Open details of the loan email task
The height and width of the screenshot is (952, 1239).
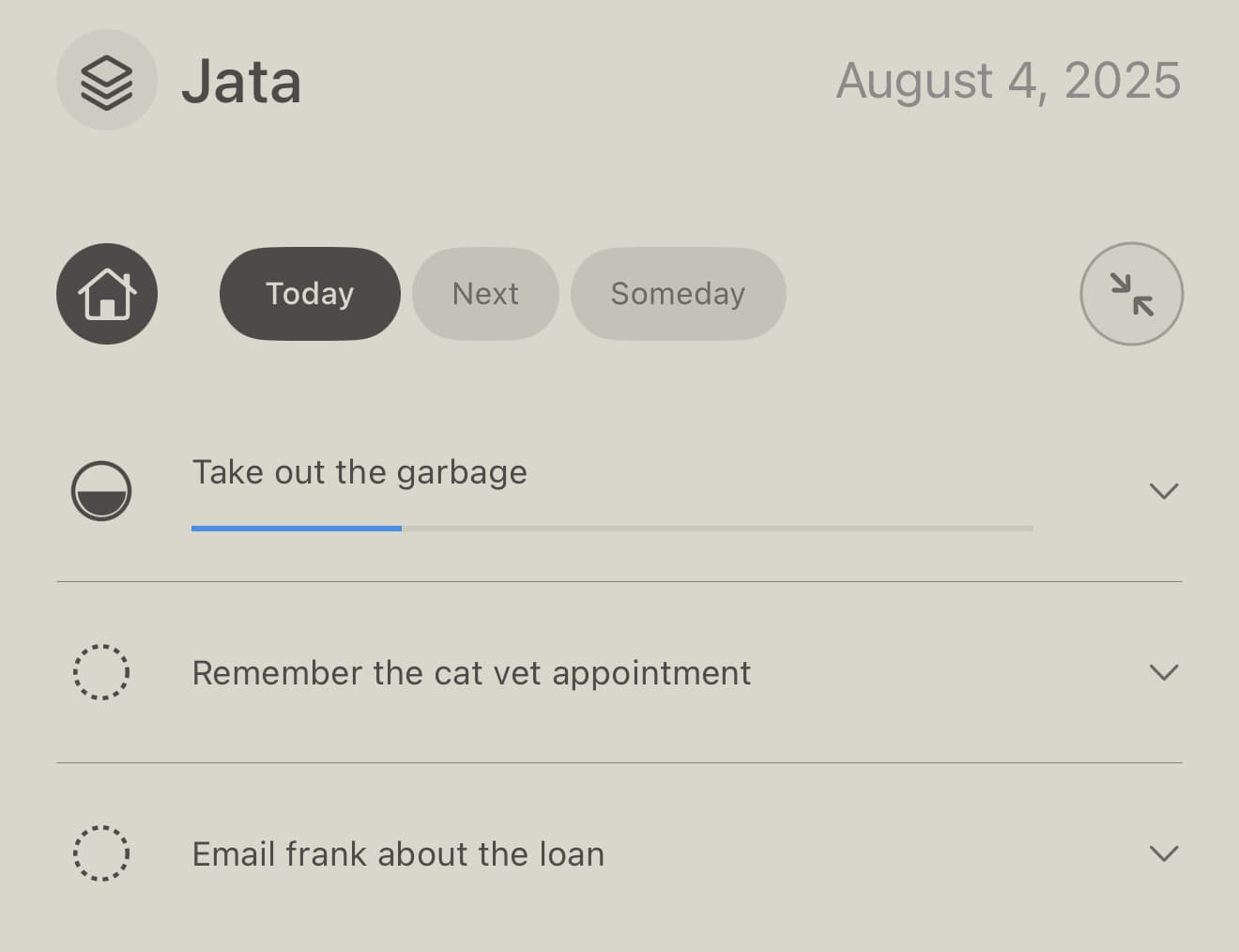click(x=1164, y=854)
